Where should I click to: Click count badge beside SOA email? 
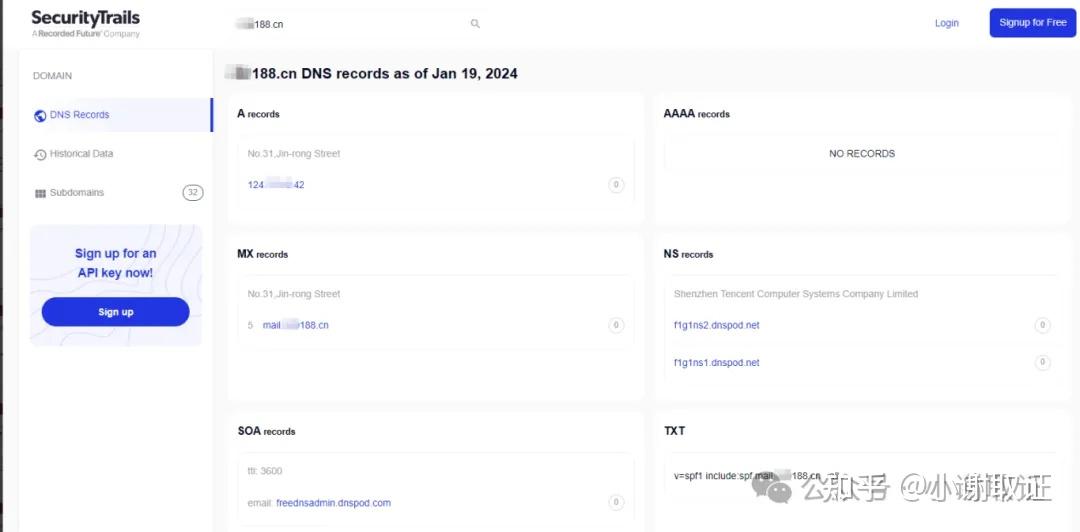(616, 503)
